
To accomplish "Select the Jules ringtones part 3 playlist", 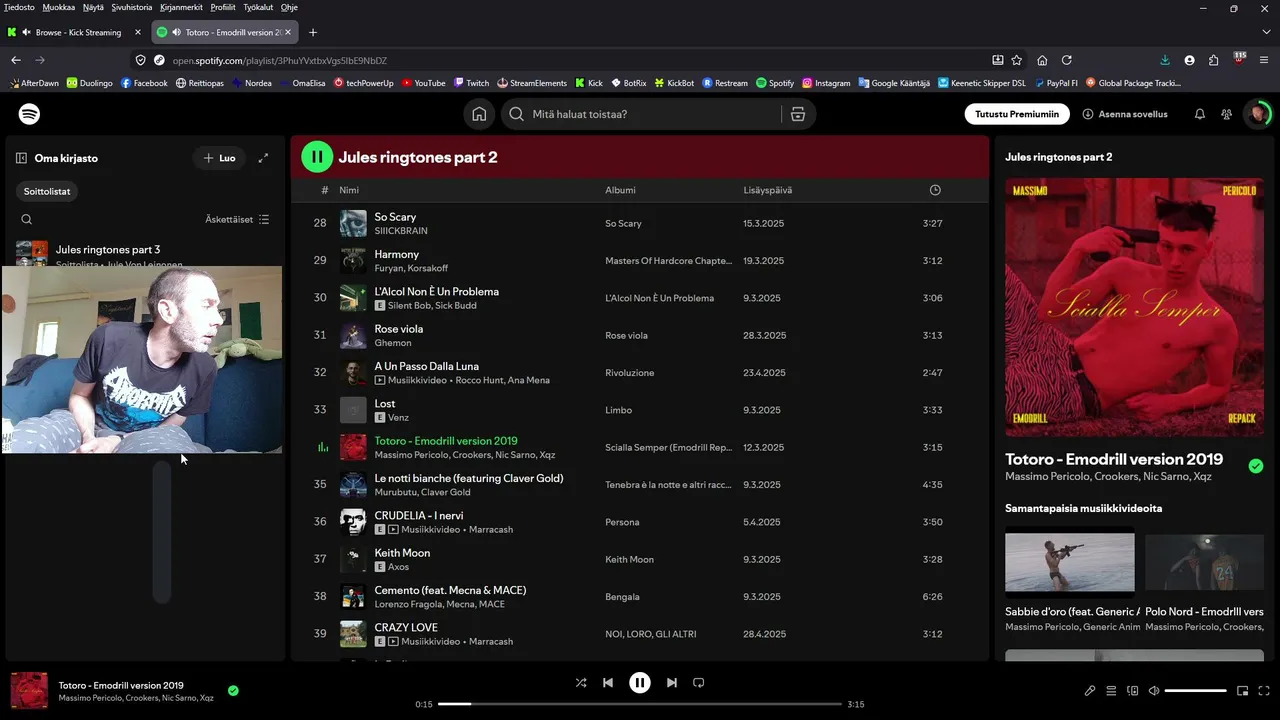I will pos(143,255).
